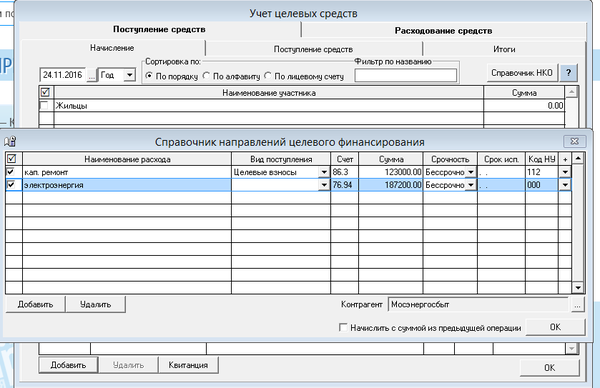The height and width of the screenshot is (388, 600).
Task: Check the Жильцы participant checkbox
Action: click(x=44, y=105)
